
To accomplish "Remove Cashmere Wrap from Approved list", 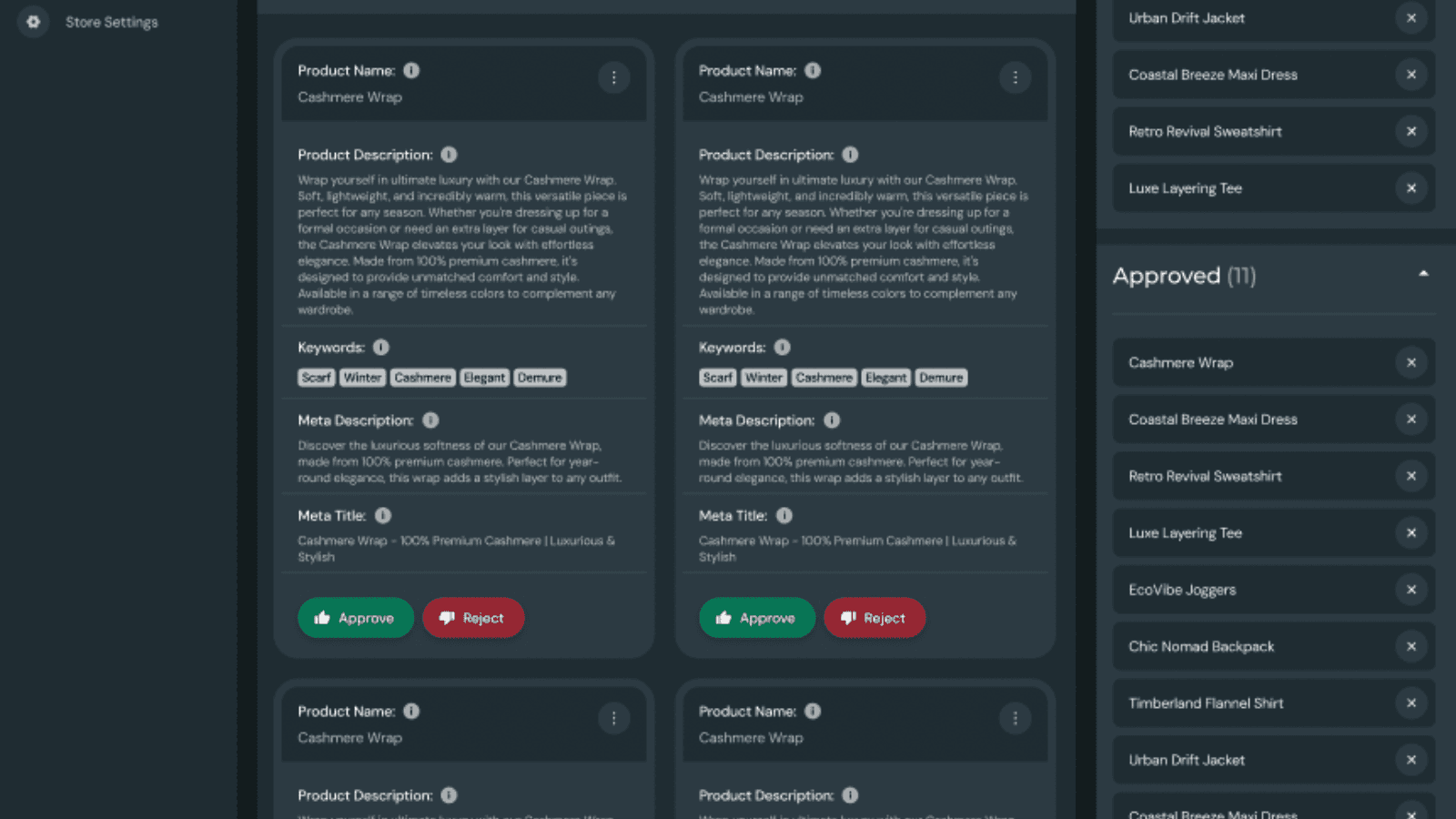I will 1411,363.
